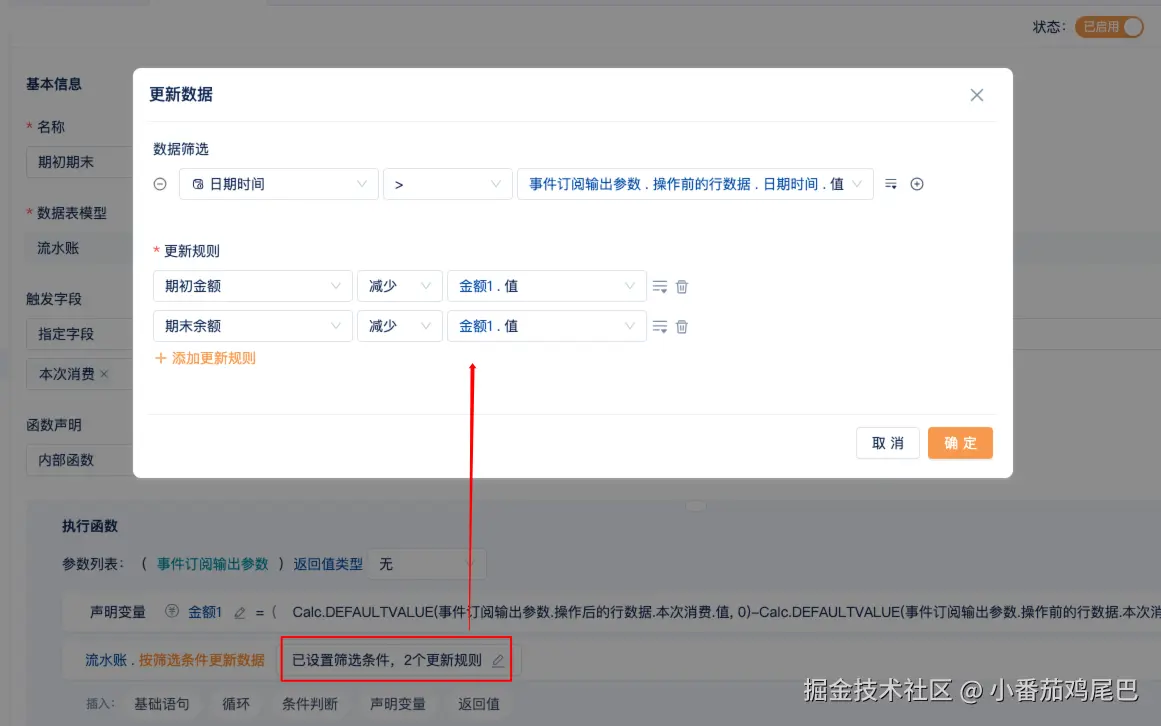The height and width of the screenshot is (726, 1161).
Task: Click the 流水账 data model field
Action: pyautogui.click(x=79, y=248)
